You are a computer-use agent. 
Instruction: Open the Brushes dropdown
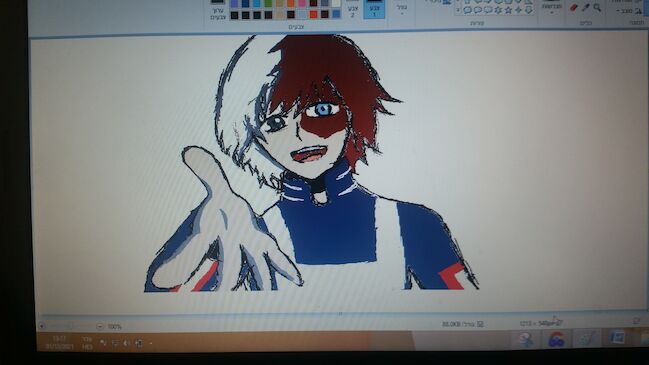click(x=552, y=8)
